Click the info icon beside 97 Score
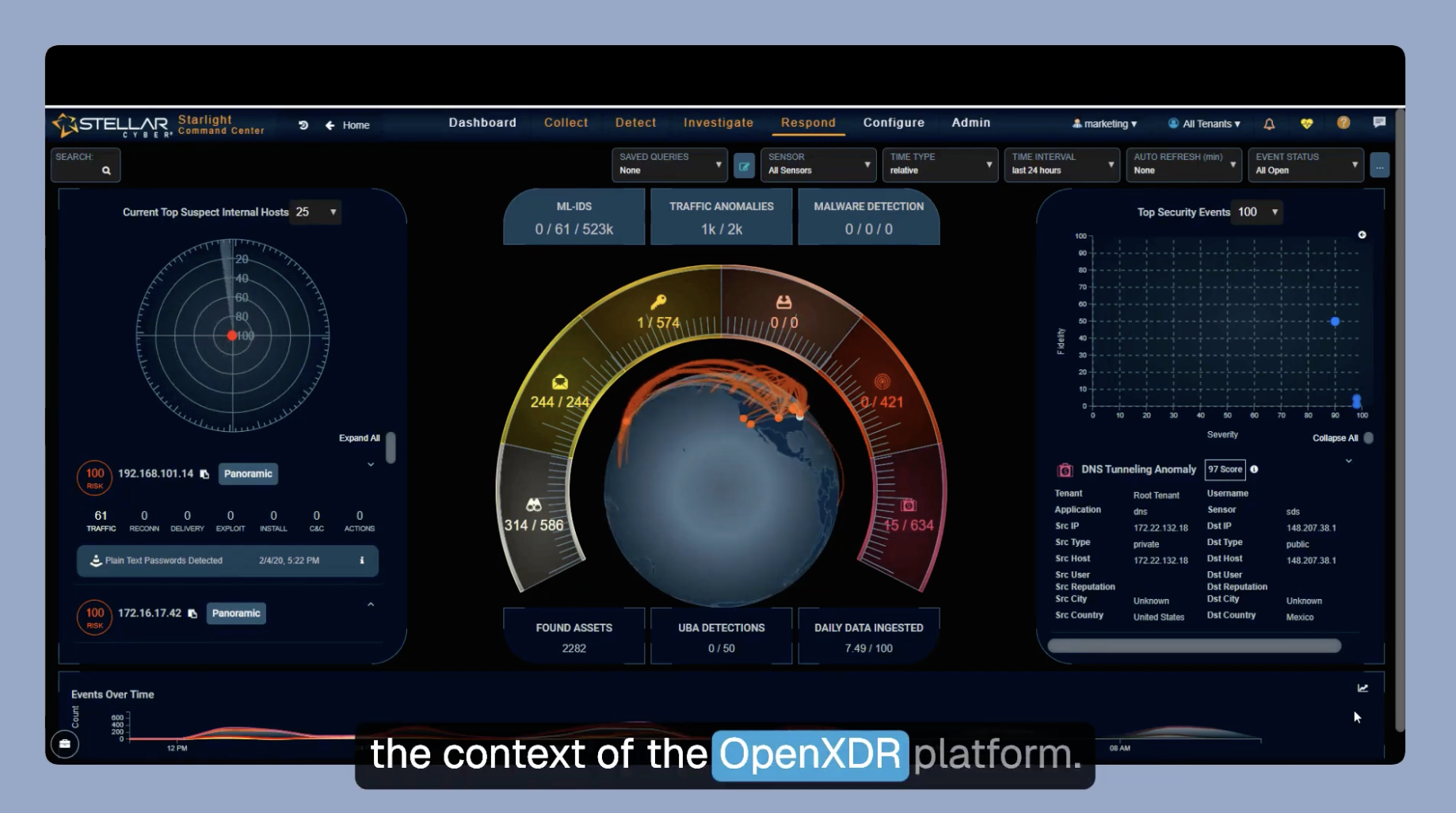Image resolution: width=1456 pixels, height=813 pixels. [1254, 469]
